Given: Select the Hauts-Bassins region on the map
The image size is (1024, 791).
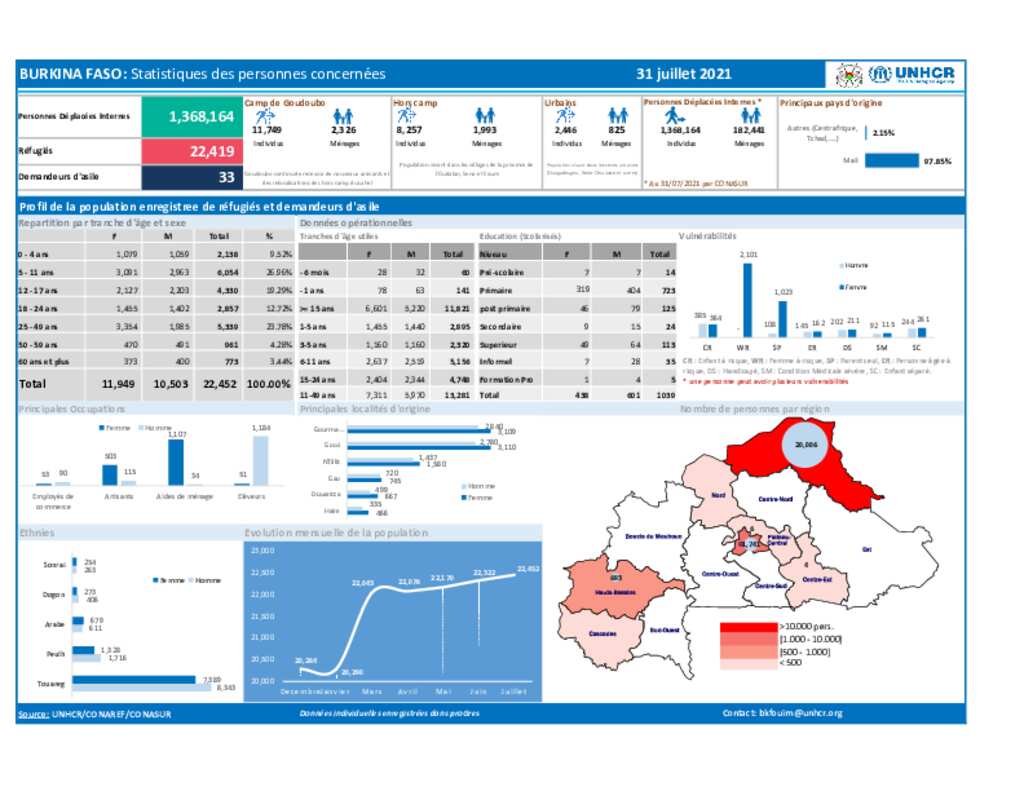Looking at the screenshot, I should pos(615,592).
